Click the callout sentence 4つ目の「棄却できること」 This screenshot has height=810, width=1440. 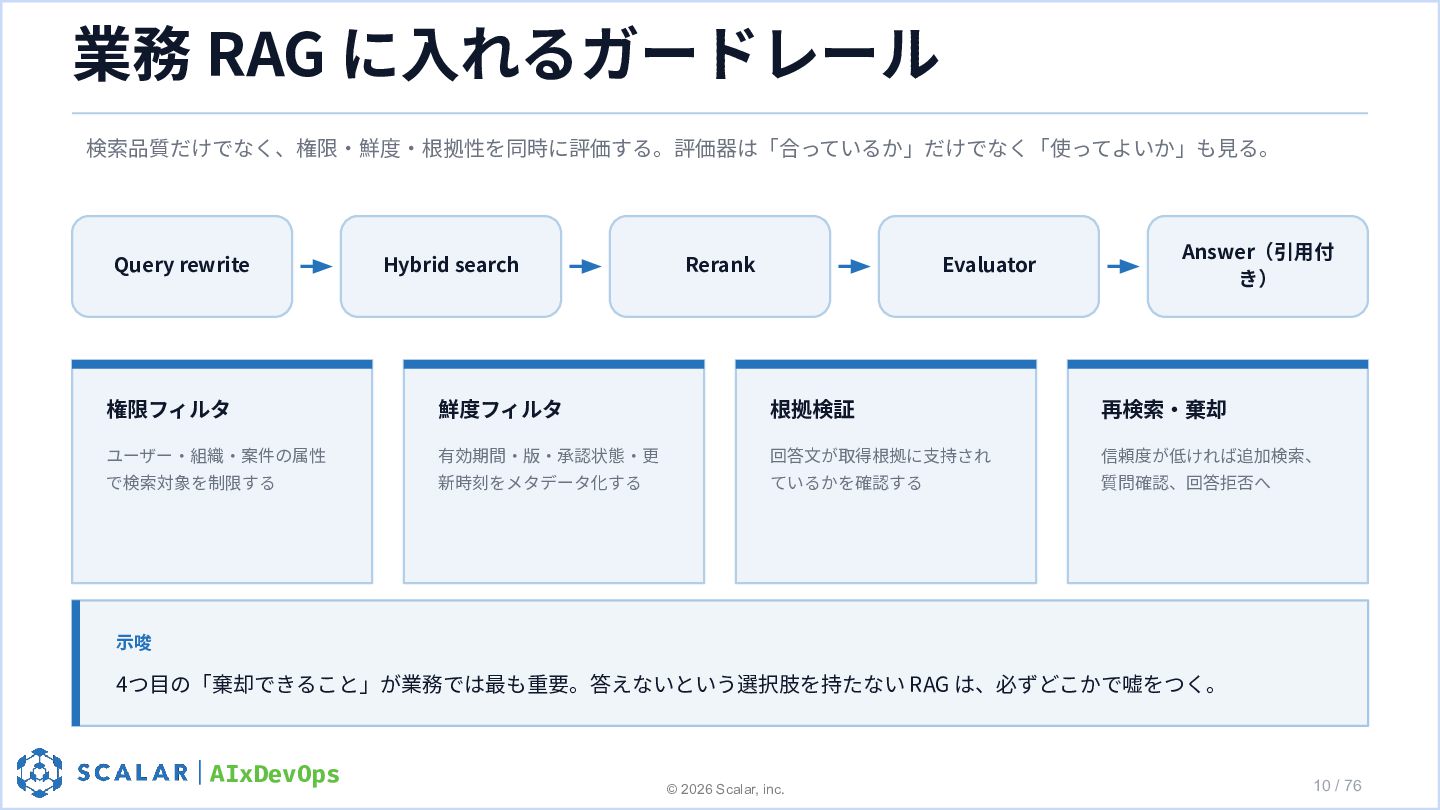tap(667, 685)
